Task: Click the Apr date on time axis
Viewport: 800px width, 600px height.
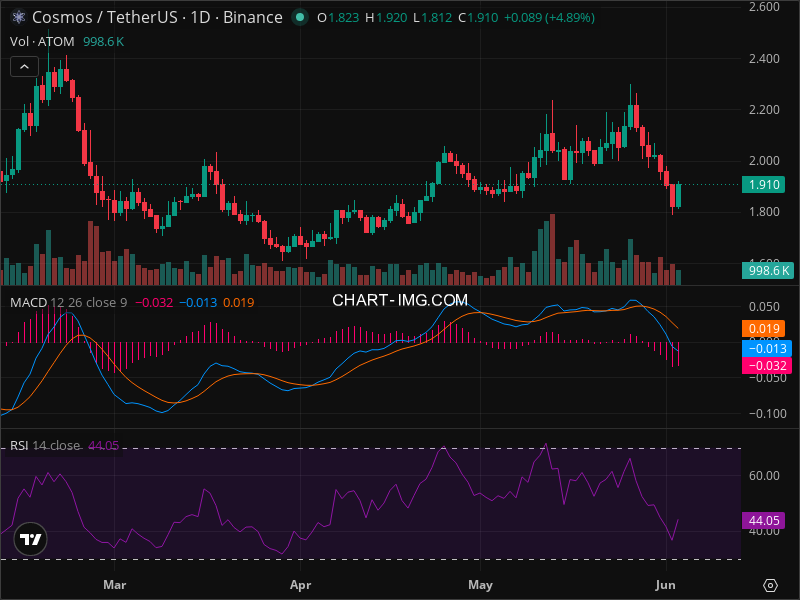Action: pyautogui.click(x=301, y=585)
